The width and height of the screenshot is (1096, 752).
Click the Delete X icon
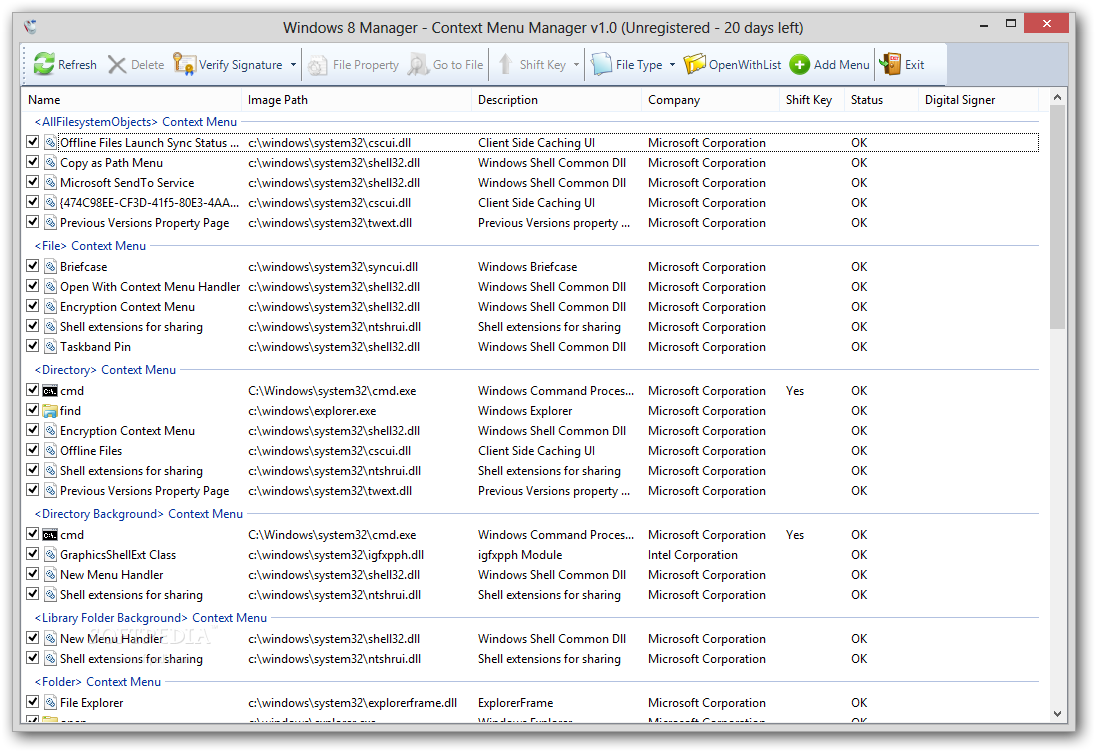click(117, 65)
